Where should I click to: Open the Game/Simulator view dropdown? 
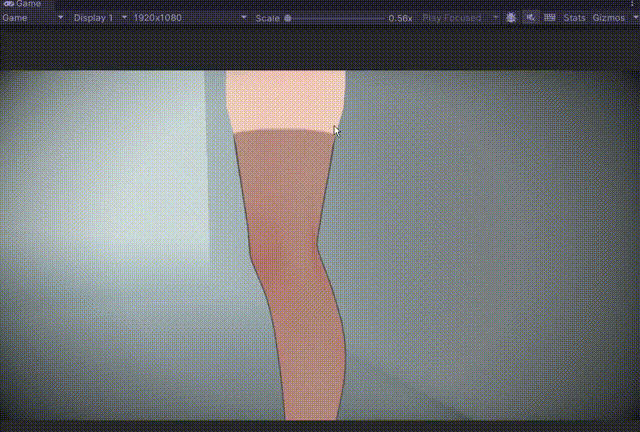(33, 18)
